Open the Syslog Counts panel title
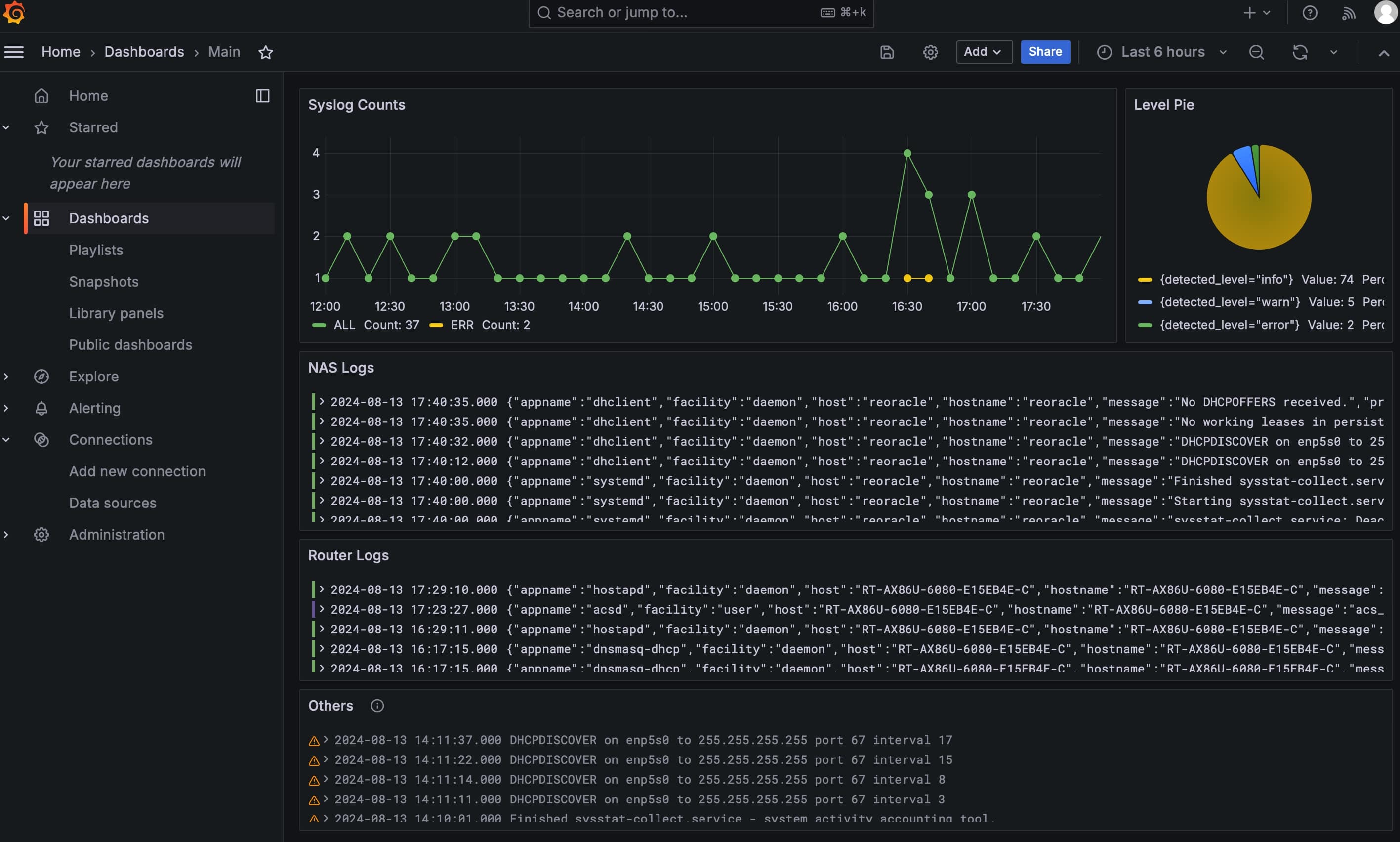The height and width of the screenshot is (842, 1400). pyautogui.click(x=357, y=105)
